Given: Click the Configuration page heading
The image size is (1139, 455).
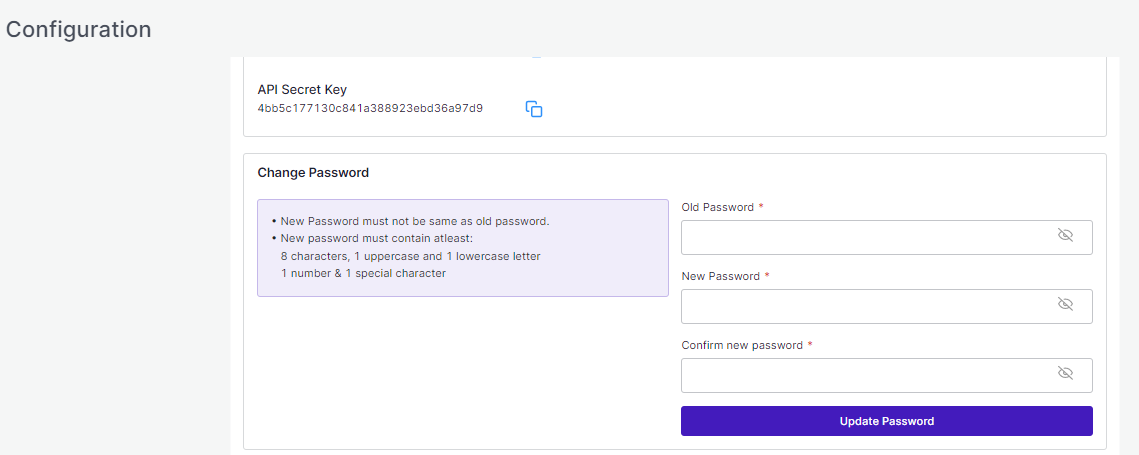Looking at the screenshot, I should [x=78, y=30].
